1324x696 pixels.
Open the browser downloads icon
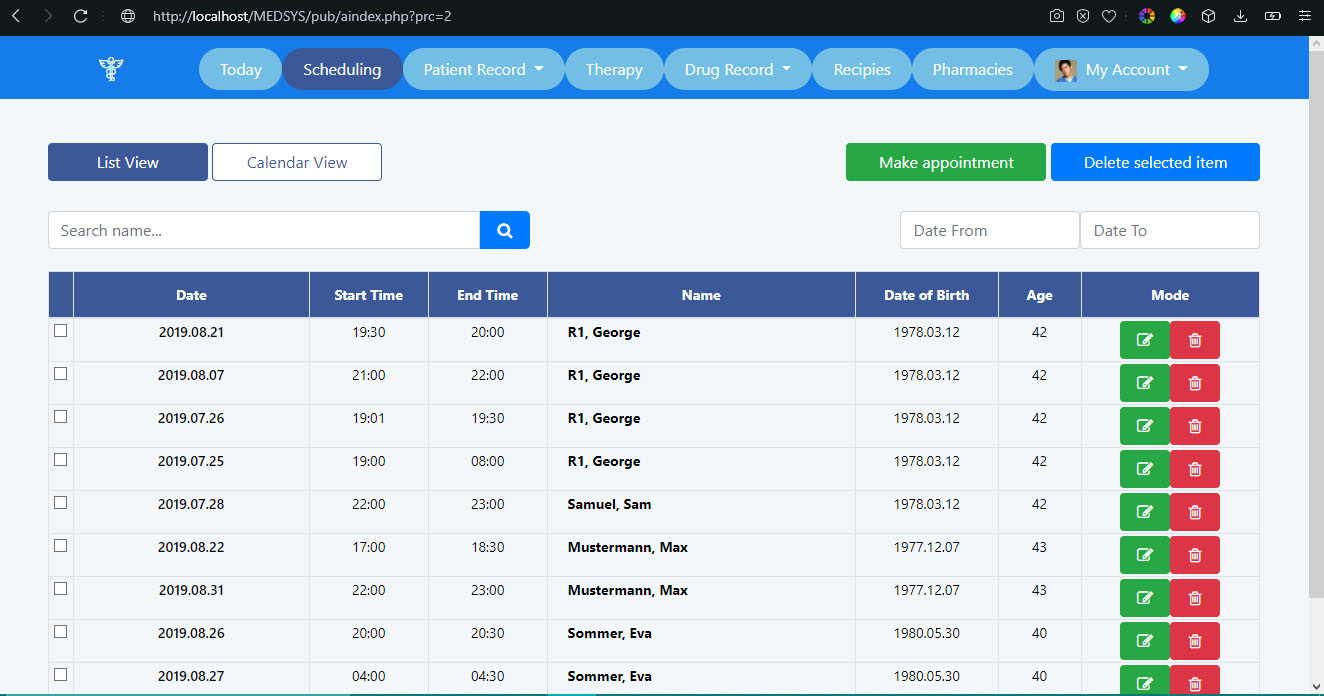click(1240, 16)
